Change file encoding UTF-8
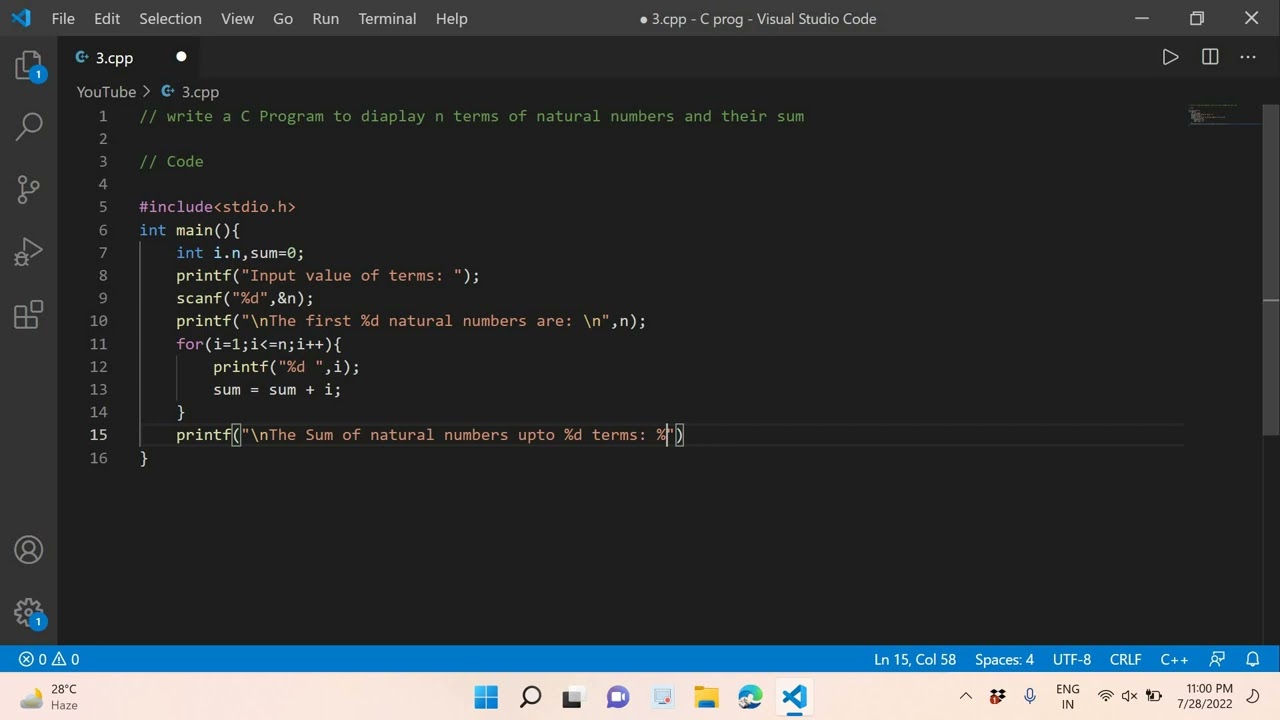Screen dimensions: 1280x720 click(1072, 659)
